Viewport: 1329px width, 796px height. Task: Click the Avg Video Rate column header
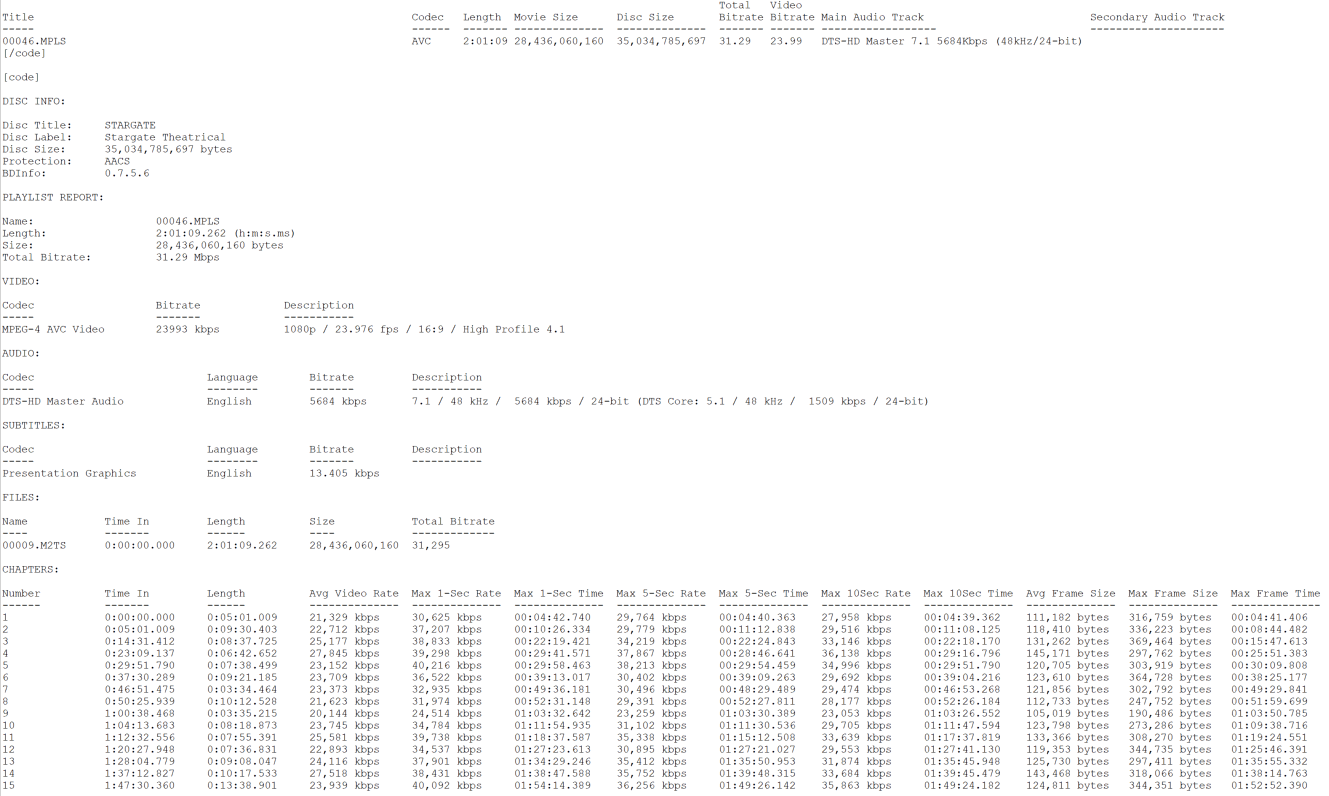[354, 594]
